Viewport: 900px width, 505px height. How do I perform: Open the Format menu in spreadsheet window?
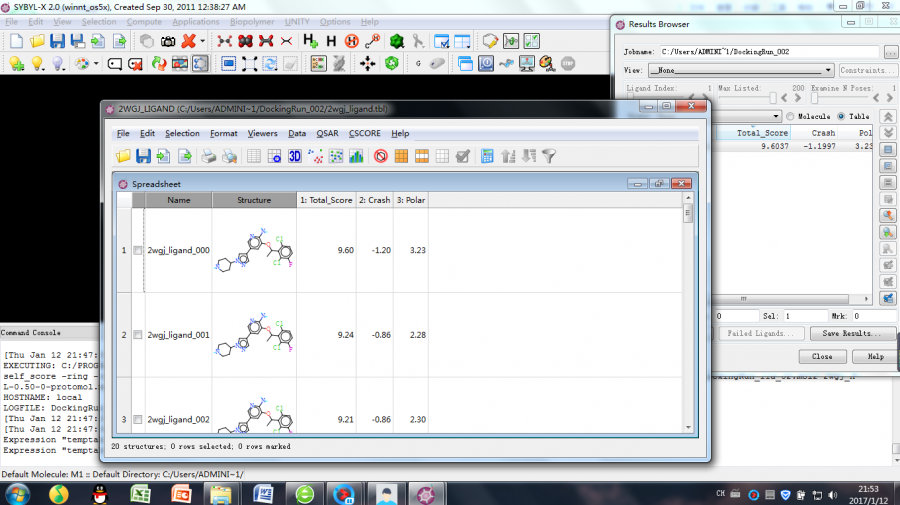(x=223, y=133)
